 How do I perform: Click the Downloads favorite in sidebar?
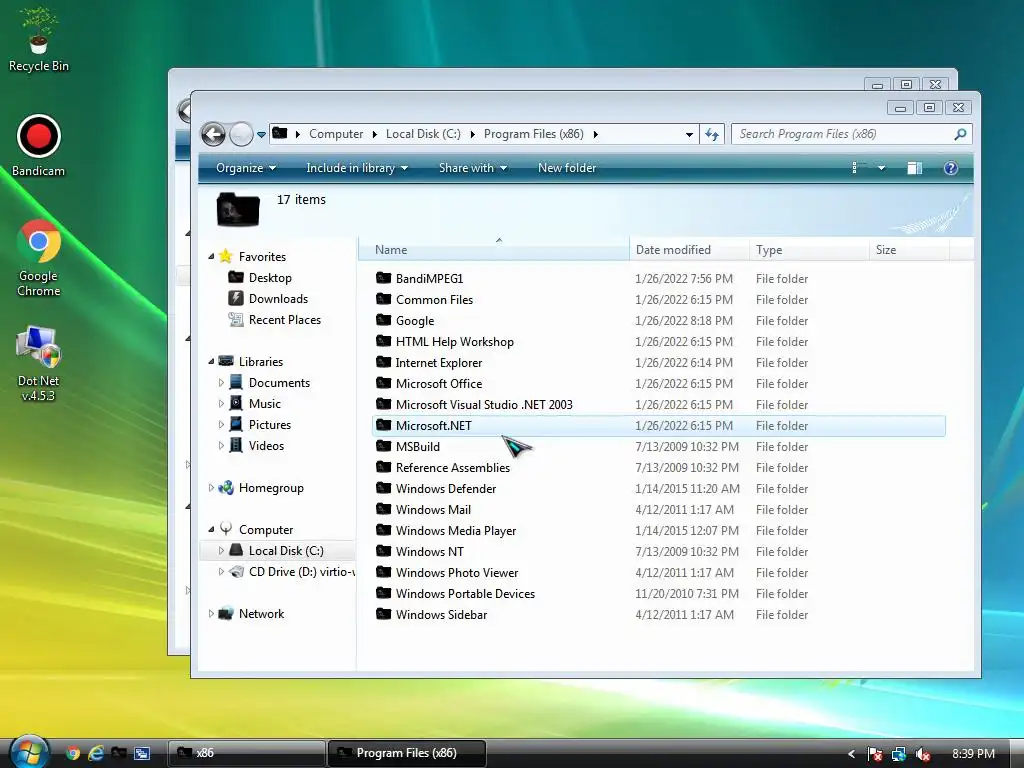[x=278, y=298]
